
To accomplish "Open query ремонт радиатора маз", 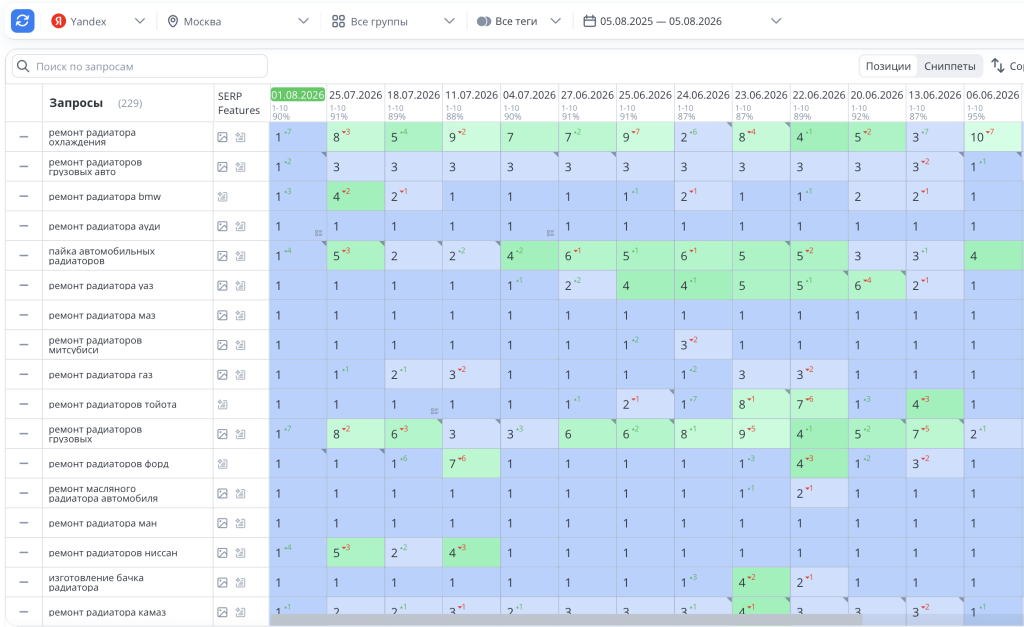I will point(102,315).
